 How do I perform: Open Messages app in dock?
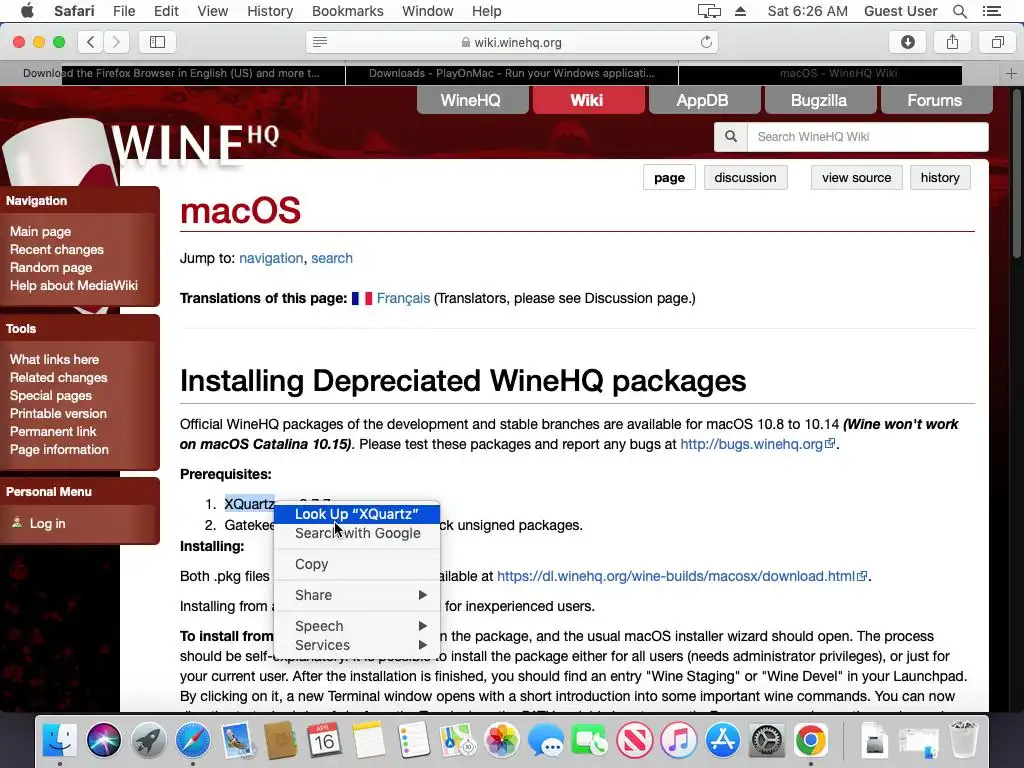(x=546, y=741)
